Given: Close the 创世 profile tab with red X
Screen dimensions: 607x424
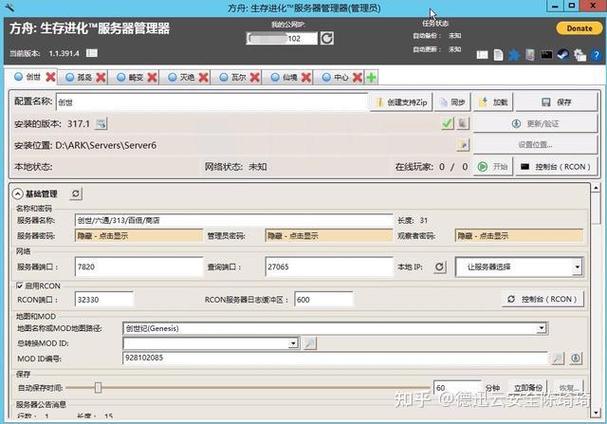Looking at the screenshot, I should 50,77.
